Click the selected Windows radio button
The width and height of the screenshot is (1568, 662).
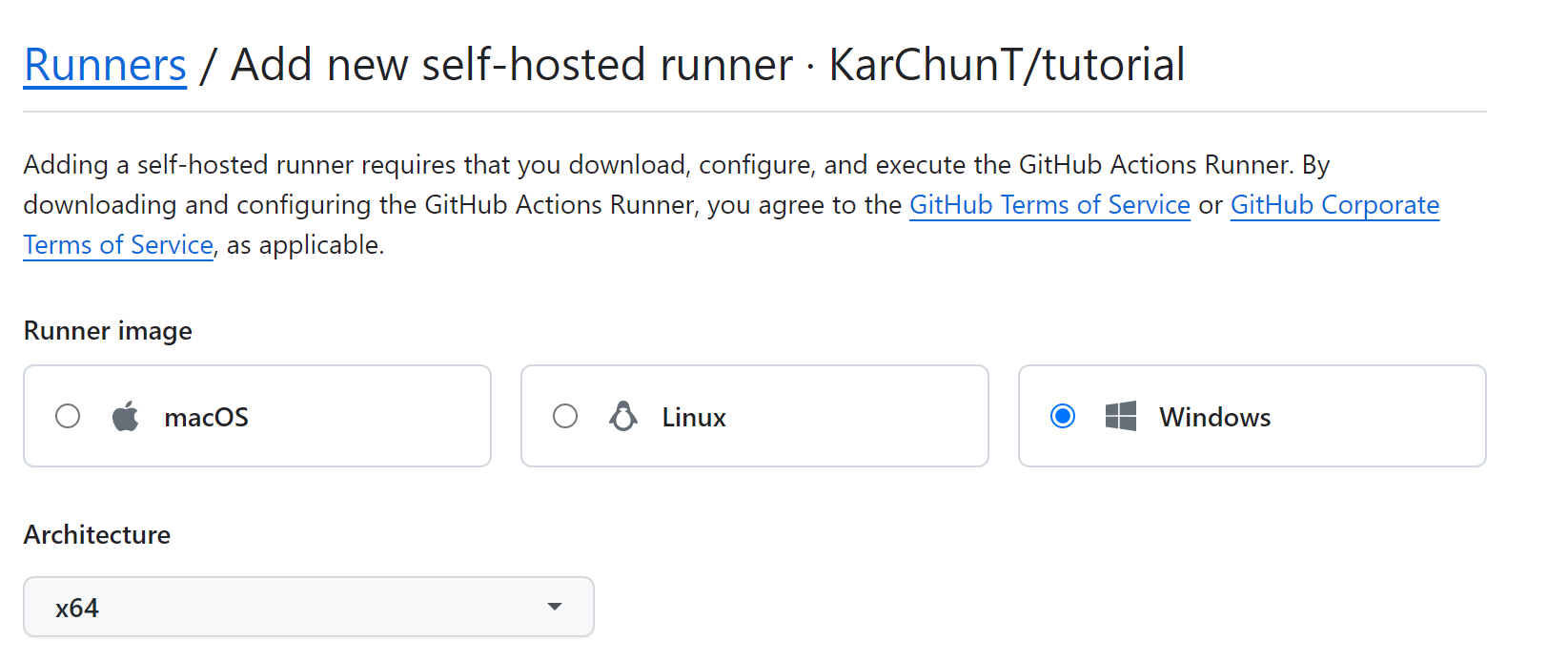click(x=1063, y=417)
